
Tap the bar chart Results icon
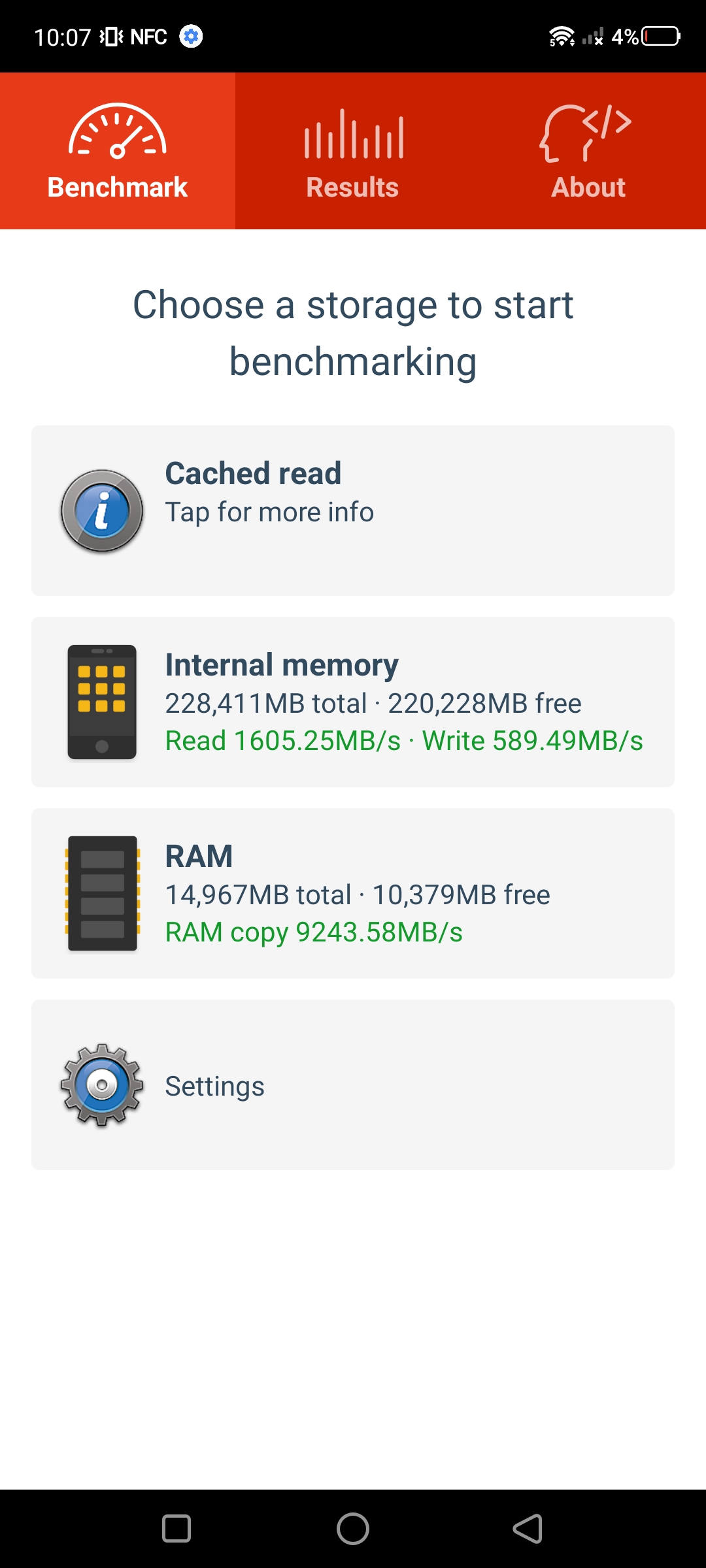[353, 135]
